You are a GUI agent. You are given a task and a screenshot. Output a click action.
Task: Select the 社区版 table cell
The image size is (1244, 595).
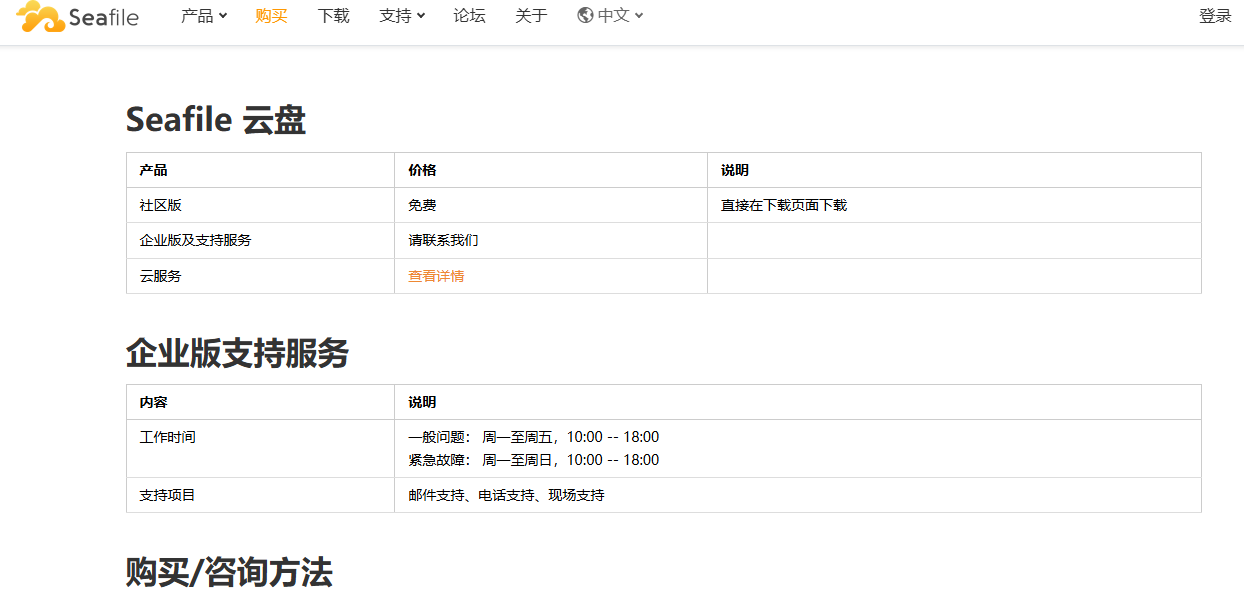click(x=260, y=205)
